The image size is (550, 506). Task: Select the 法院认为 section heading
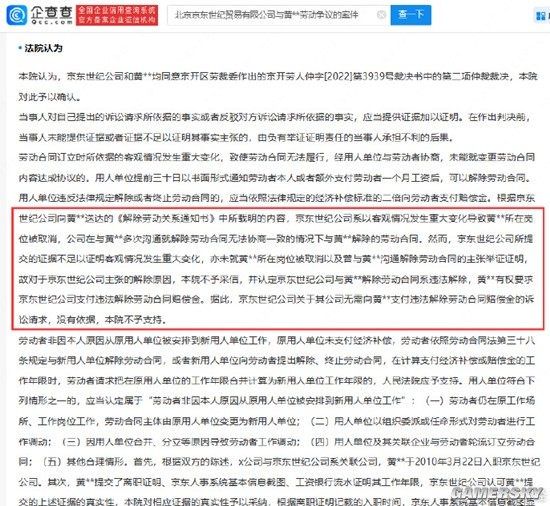pyautogui.click(x=43, y=48)
